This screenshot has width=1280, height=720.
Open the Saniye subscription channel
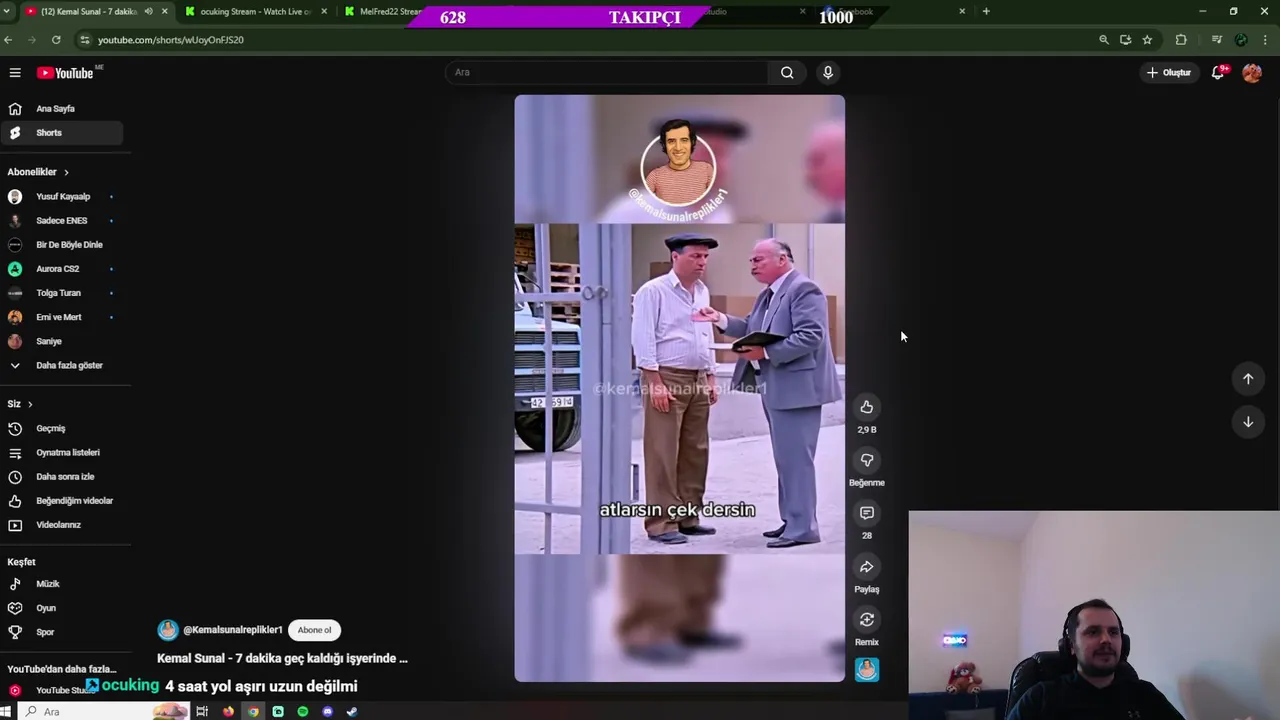coord(62,341)
